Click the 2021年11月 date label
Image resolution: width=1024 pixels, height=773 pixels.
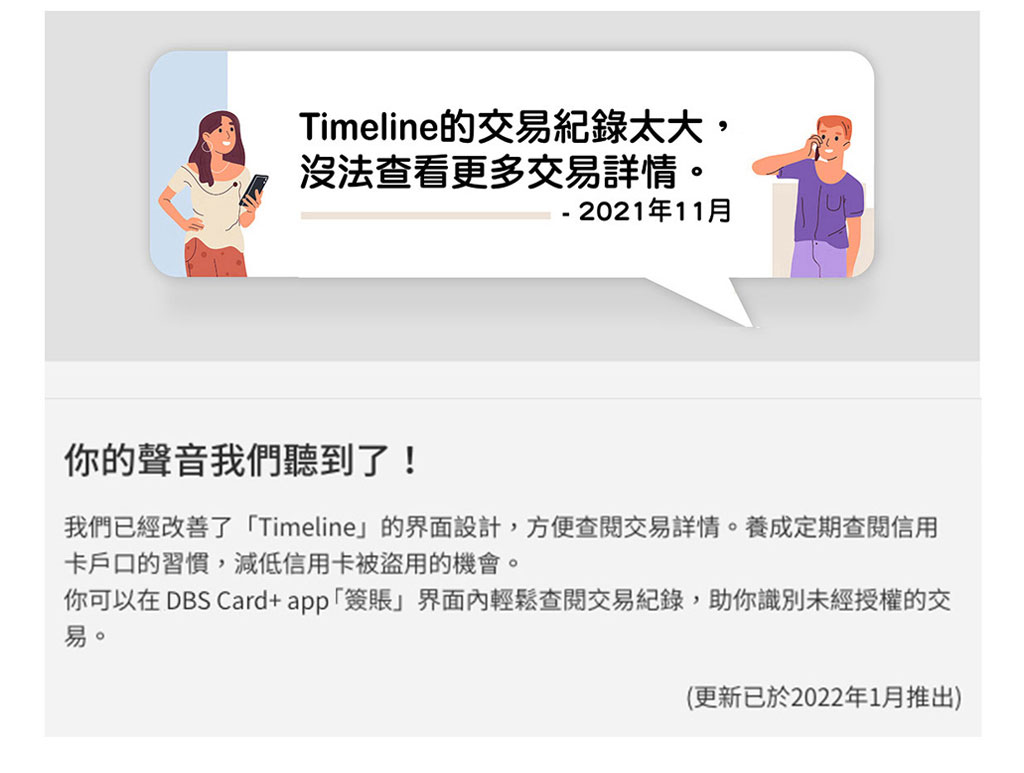647,211
